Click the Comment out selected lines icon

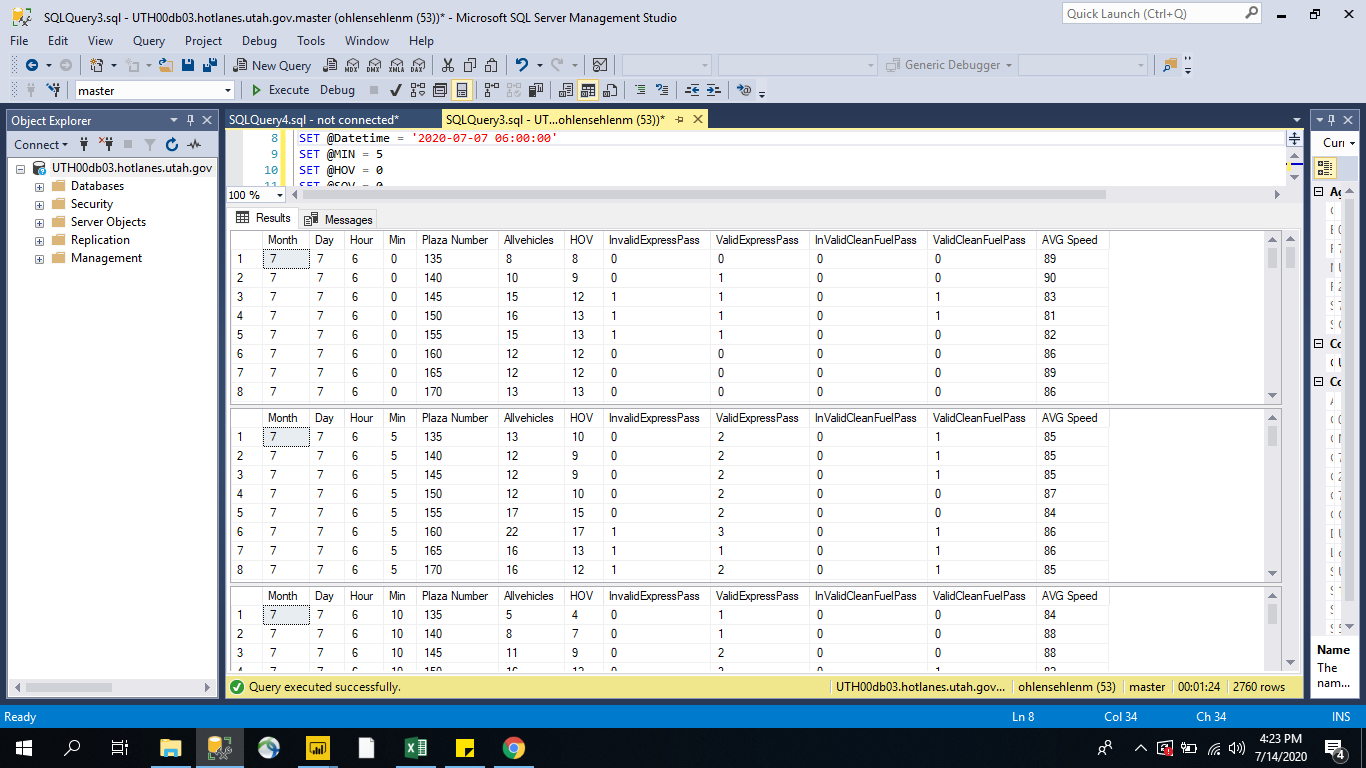(640, 90)
